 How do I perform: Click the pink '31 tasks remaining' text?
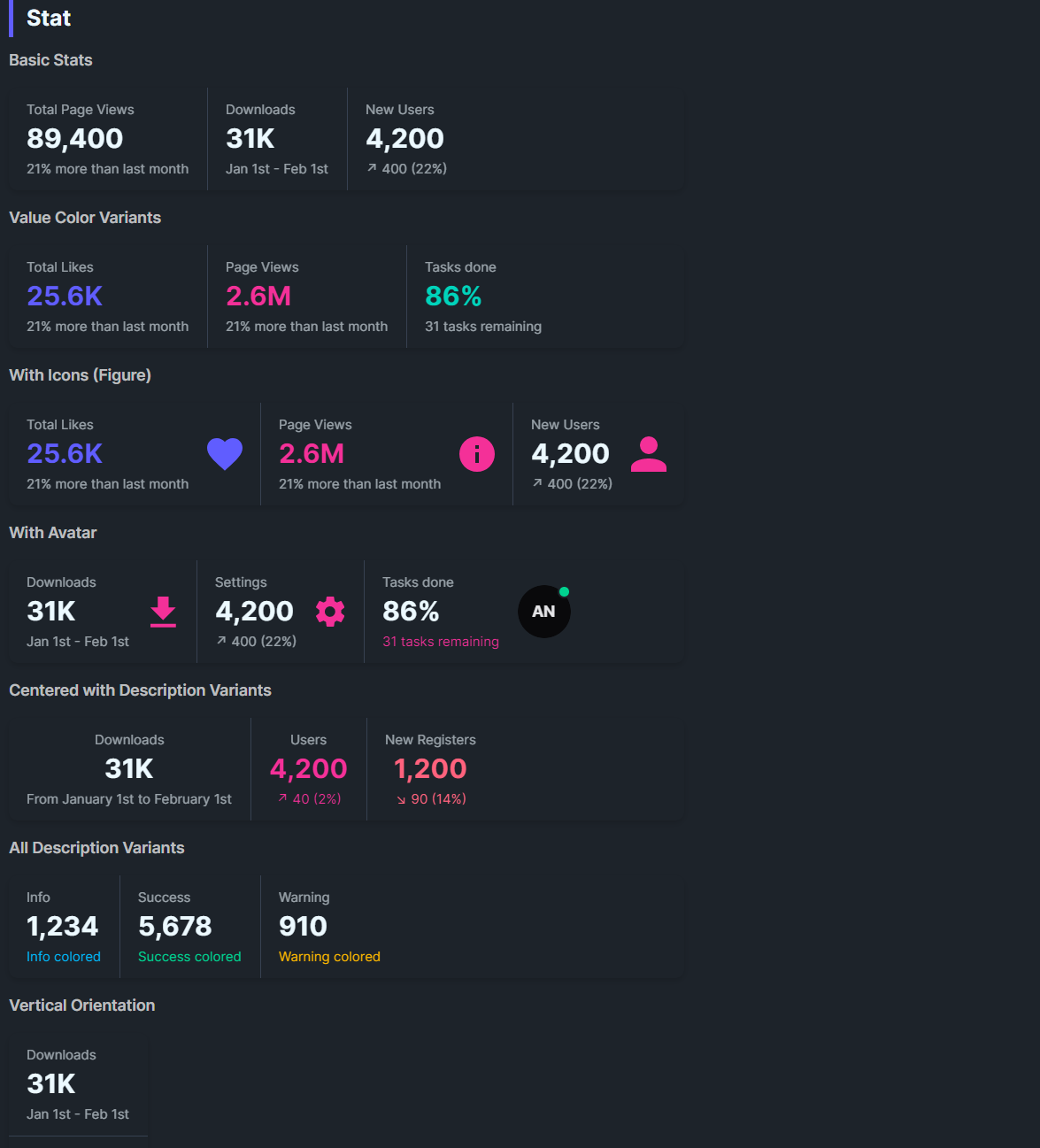point(441,642)
